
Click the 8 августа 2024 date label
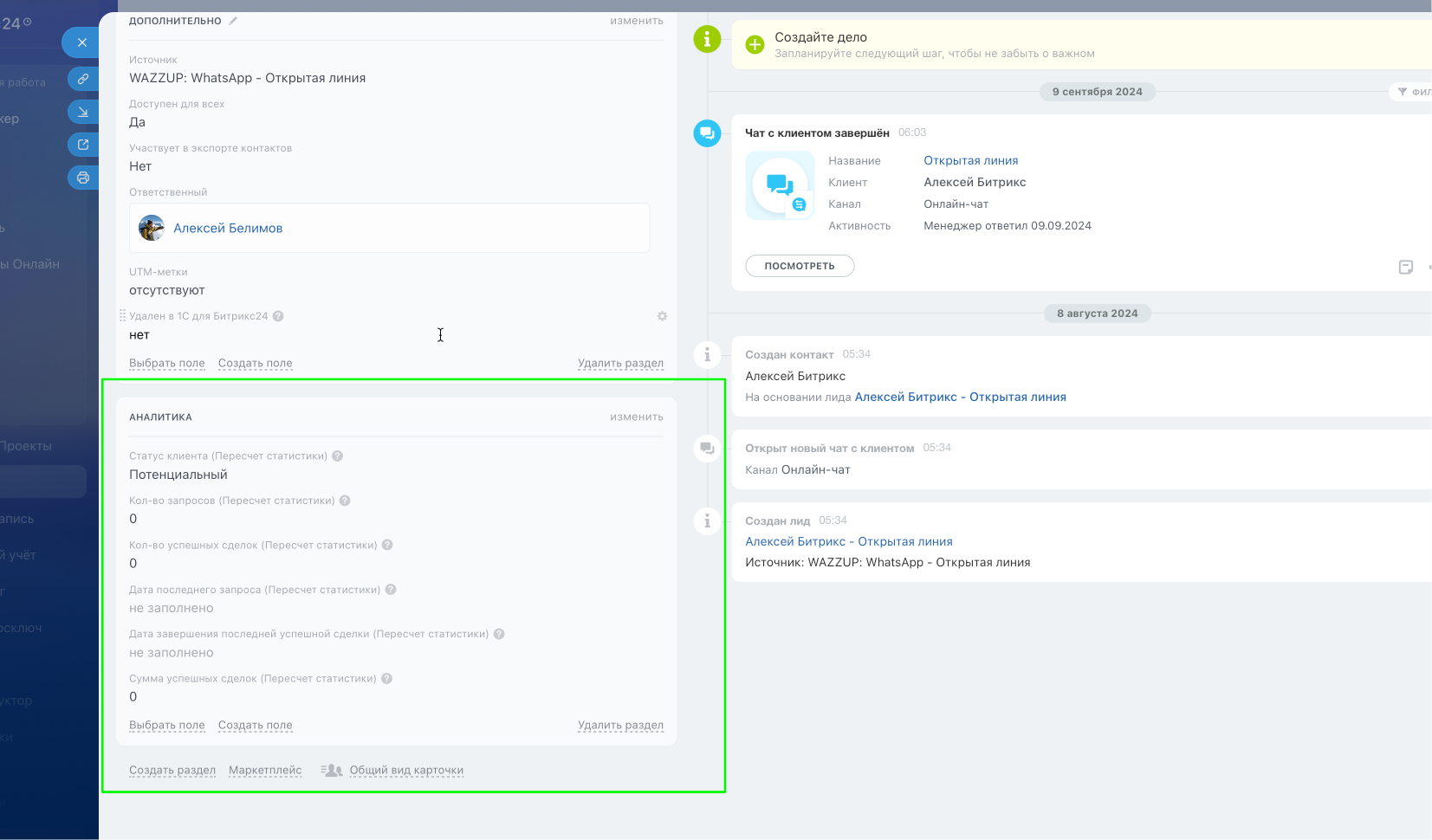[1098, 313]
